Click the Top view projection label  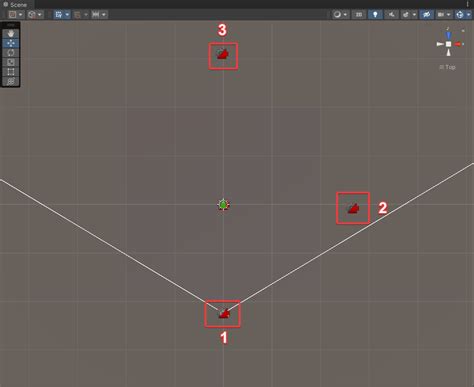point(450,67)
